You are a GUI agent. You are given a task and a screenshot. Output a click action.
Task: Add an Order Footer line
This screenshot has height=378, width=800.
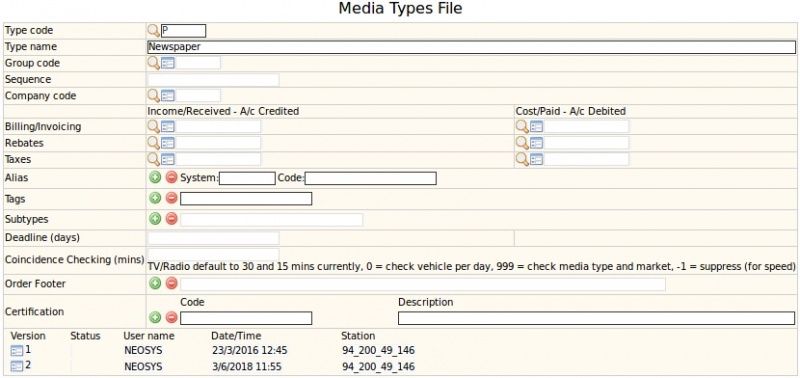(x=155, y=283)
